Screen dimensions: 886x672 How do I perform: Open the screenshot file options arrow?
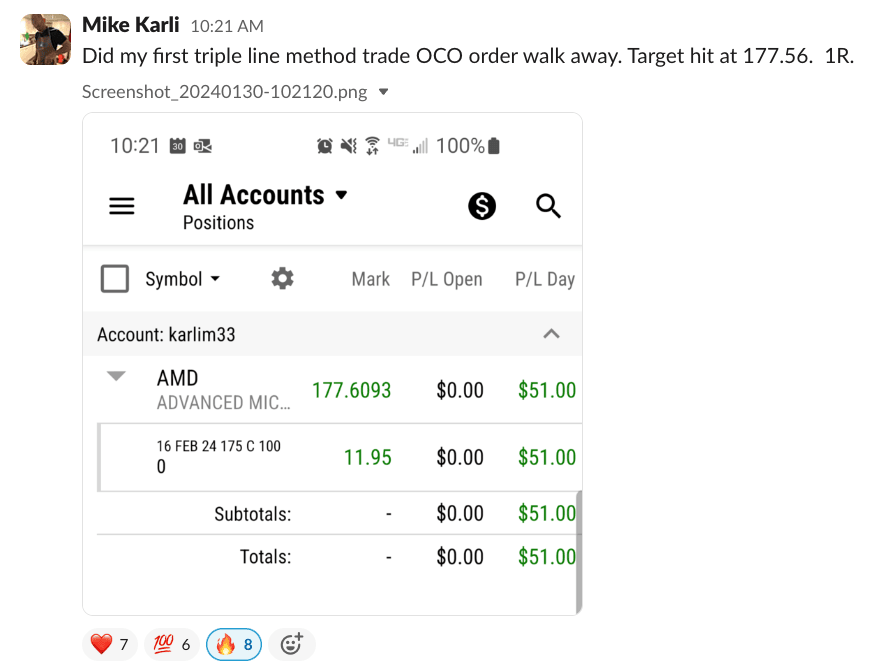tap(384, 92)
